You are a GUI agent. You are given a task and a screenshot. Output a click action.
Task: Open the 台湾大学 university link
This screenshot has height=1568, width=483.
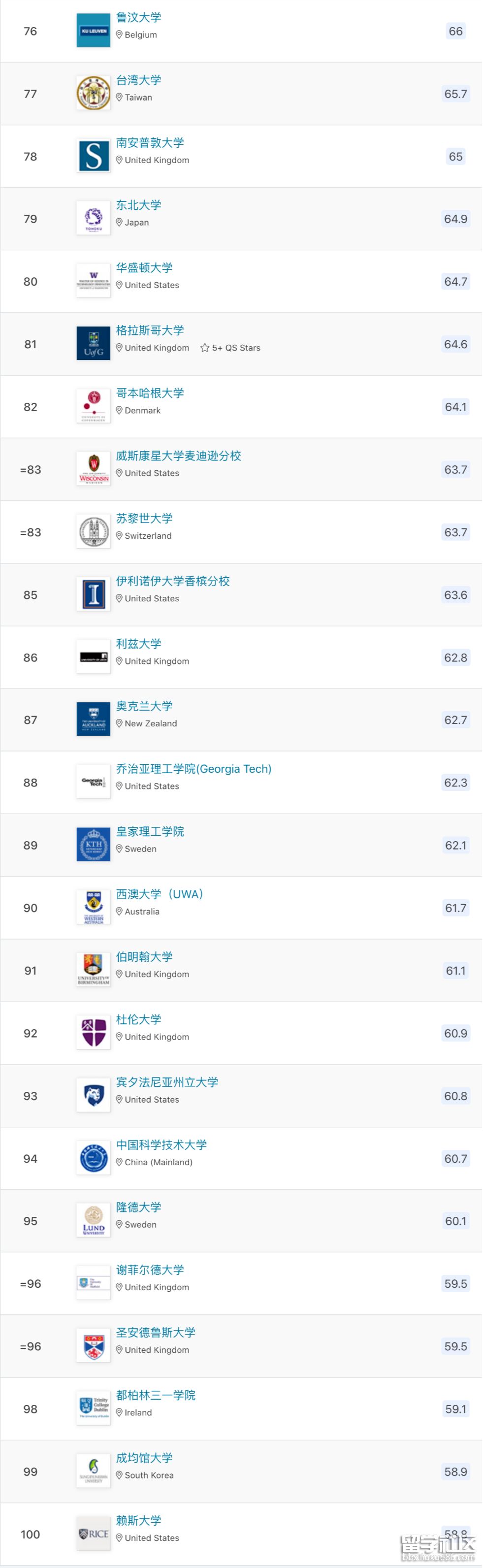[139, 80]
